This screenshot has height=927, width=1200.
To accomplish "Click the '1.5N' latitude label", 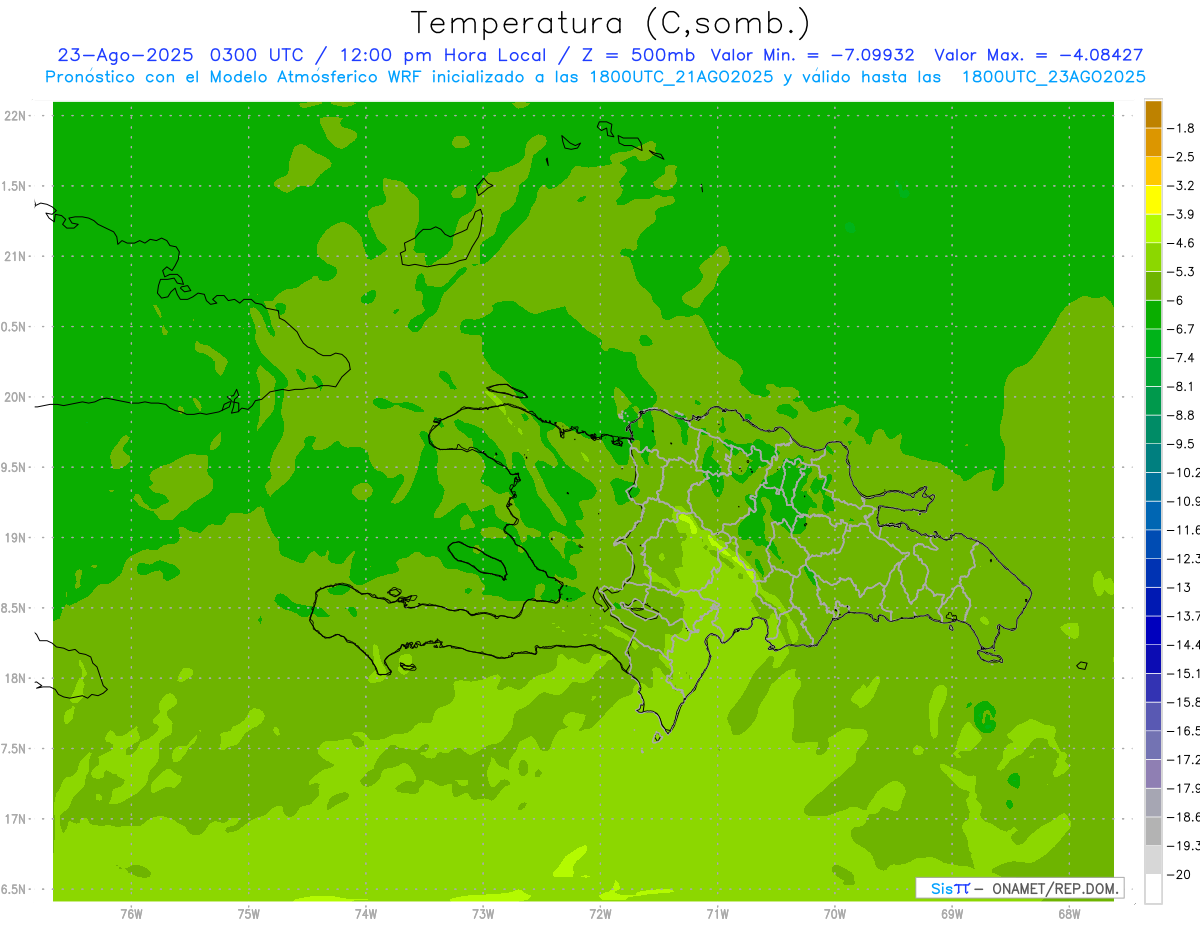I will (x=15, y=186).
